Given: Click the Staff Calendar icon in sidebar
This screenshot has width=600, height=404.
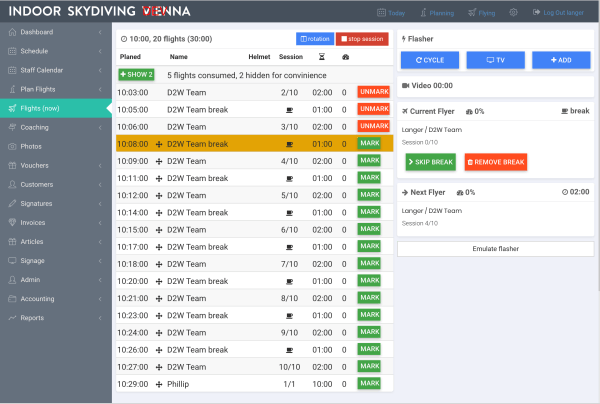Looking at the screenshot, I should pyautogui.click(x=12, y=70).
